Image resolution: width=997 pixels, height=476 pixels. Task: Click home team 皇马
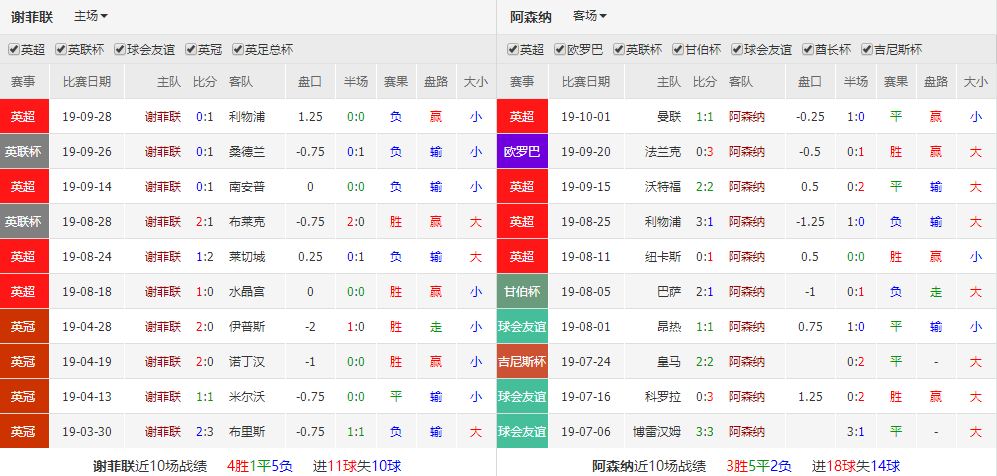click(x=669, y=362)
